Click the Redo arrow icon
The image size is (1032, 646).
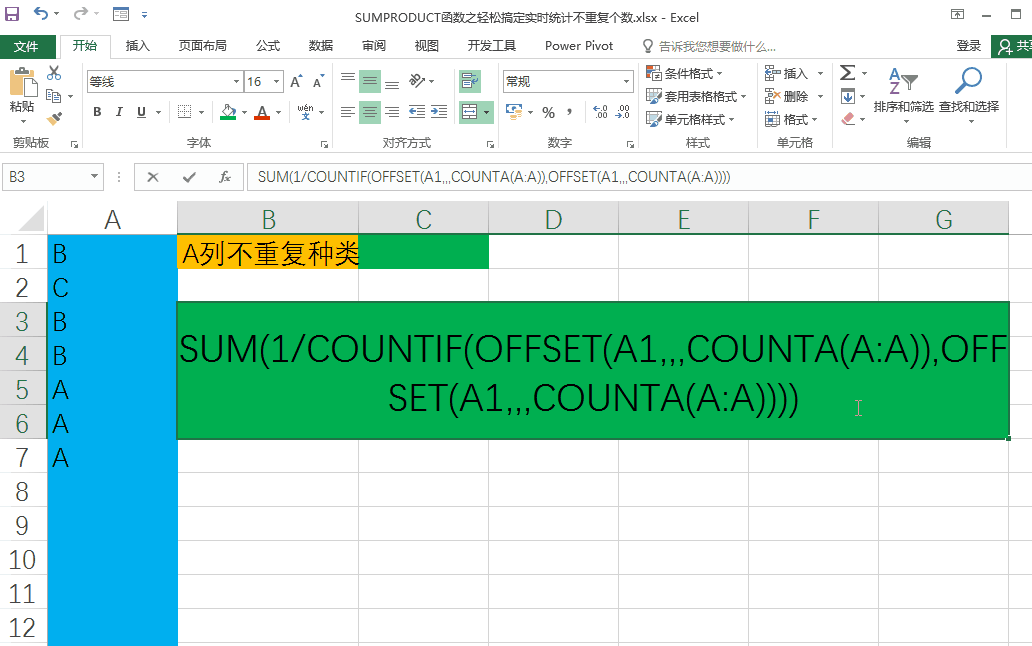pyautogui.click(x=80, y=13)
